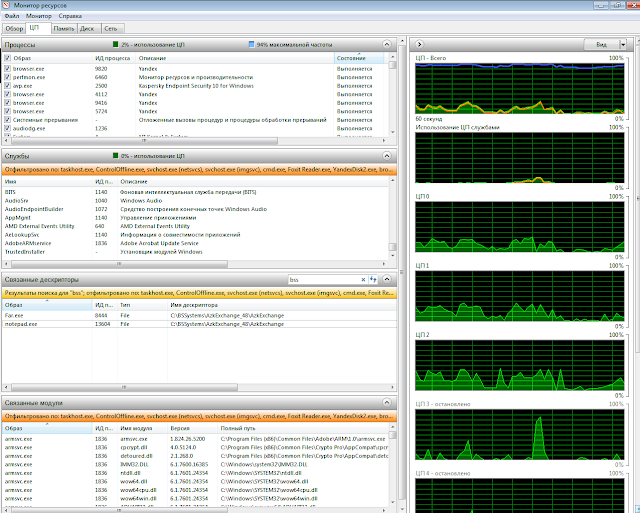Toggle checkbox for Системные прерывания row
Viewport: 640px width, 513px height.
tap(7, 120)
